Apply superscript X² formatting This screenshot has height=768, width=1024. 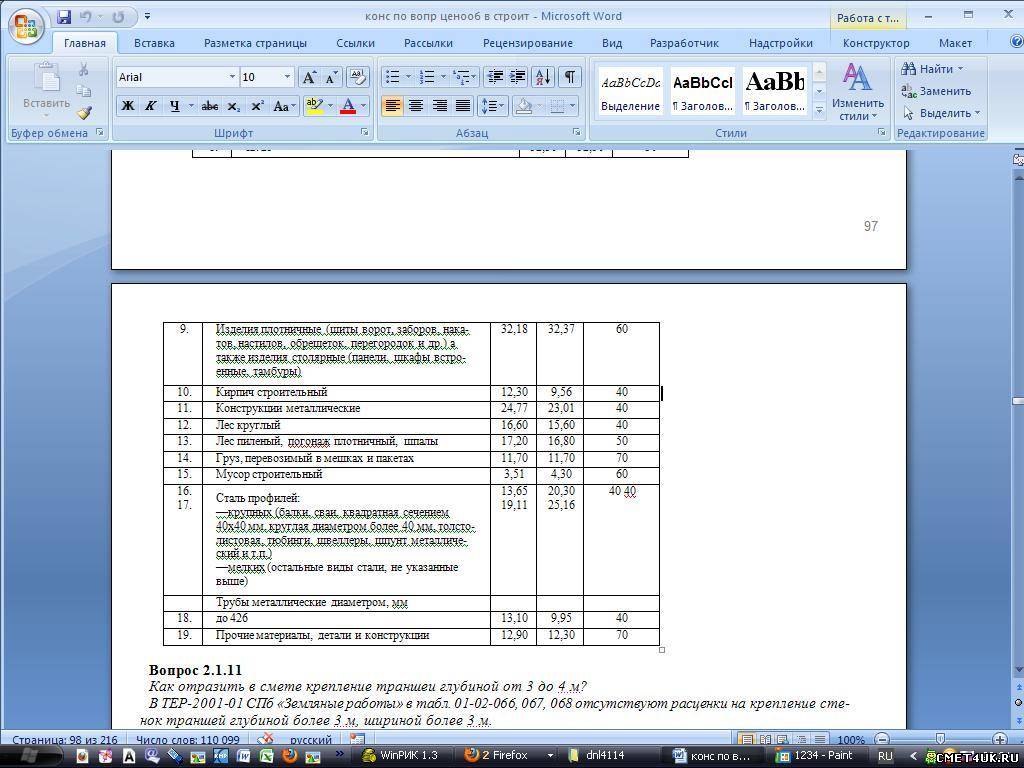coord(257,106)
